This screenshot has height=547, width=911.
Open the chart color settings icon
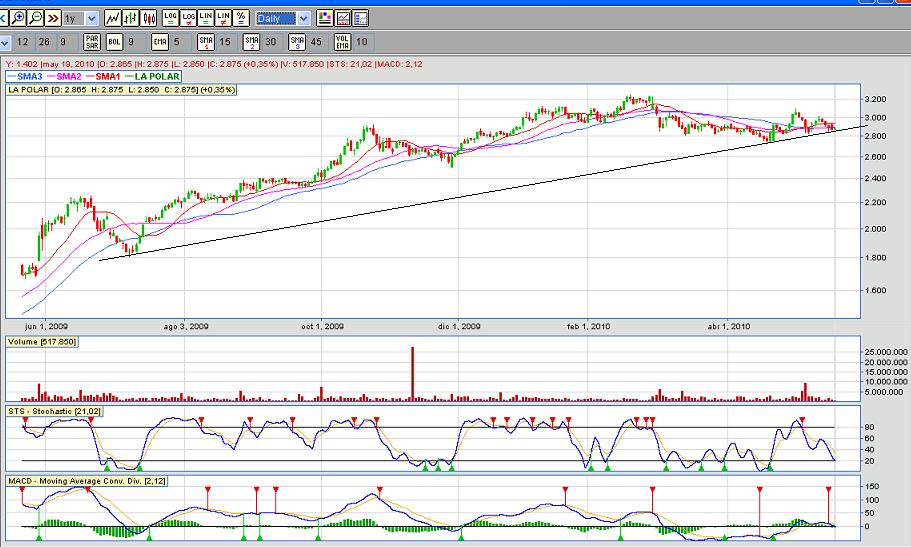(325, 18)
